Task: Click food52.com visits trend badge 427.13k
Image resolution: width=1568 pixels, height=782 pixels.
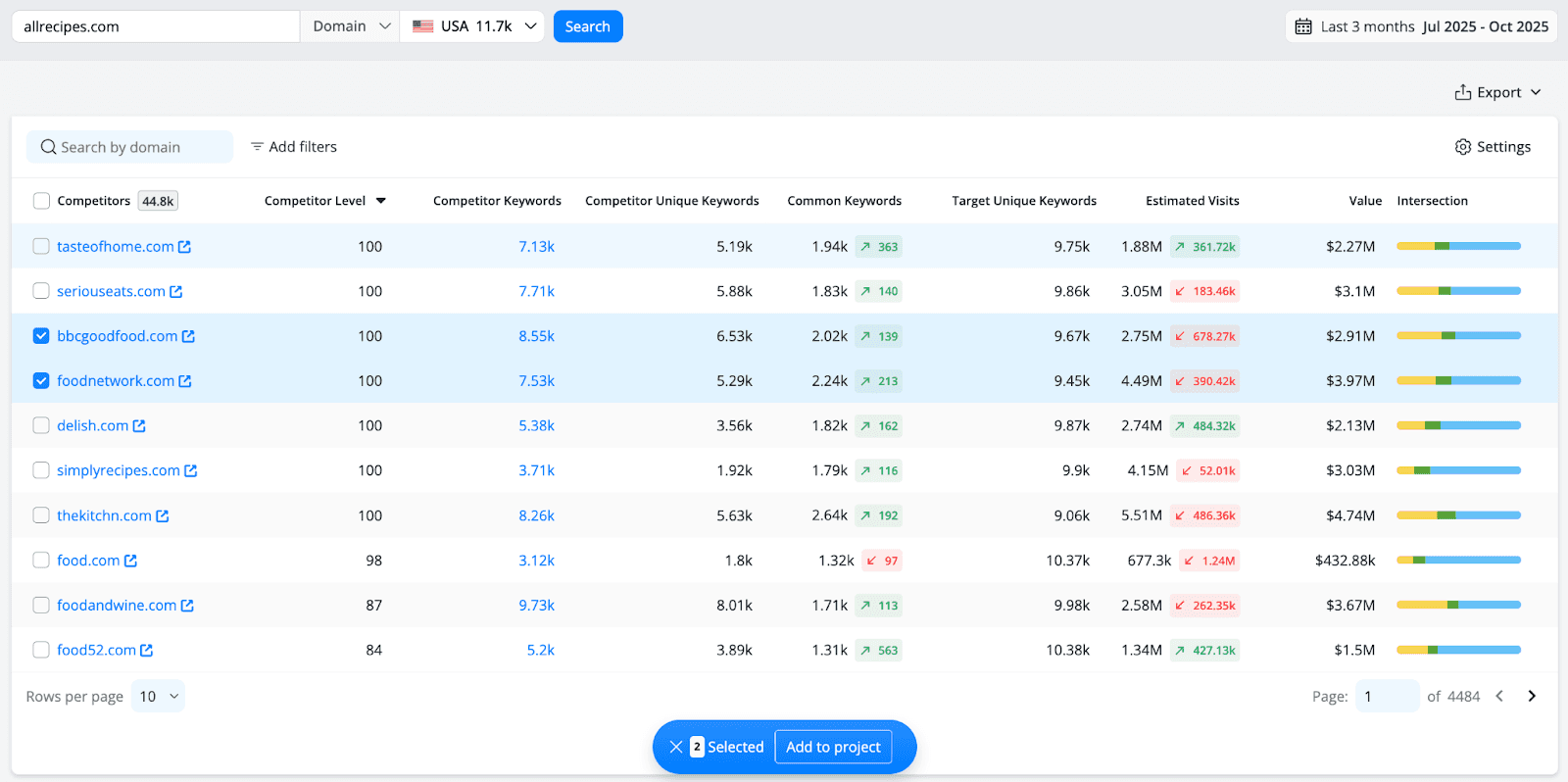Action: pos(1204,651)
